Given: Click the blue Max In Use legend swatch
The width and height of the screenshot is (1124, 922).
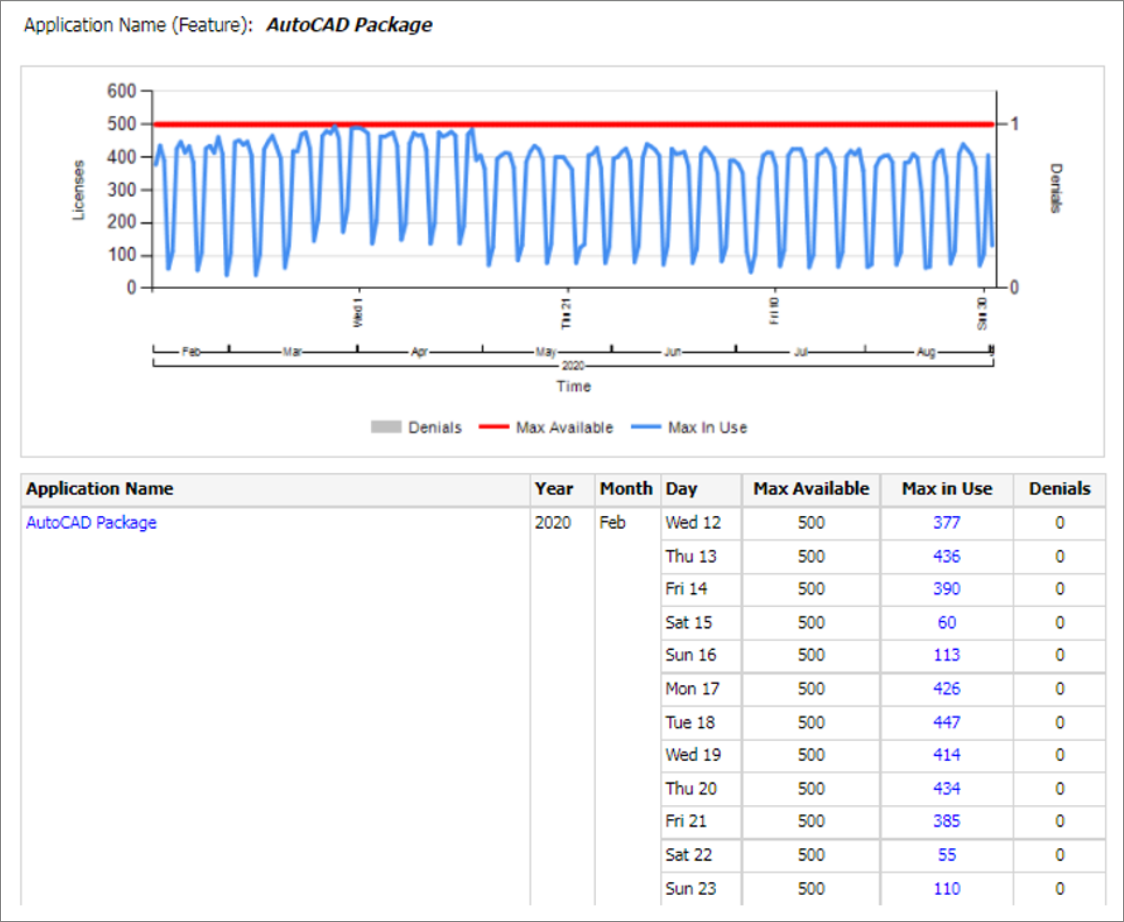Looking at the screenshot, I should 645,427.
